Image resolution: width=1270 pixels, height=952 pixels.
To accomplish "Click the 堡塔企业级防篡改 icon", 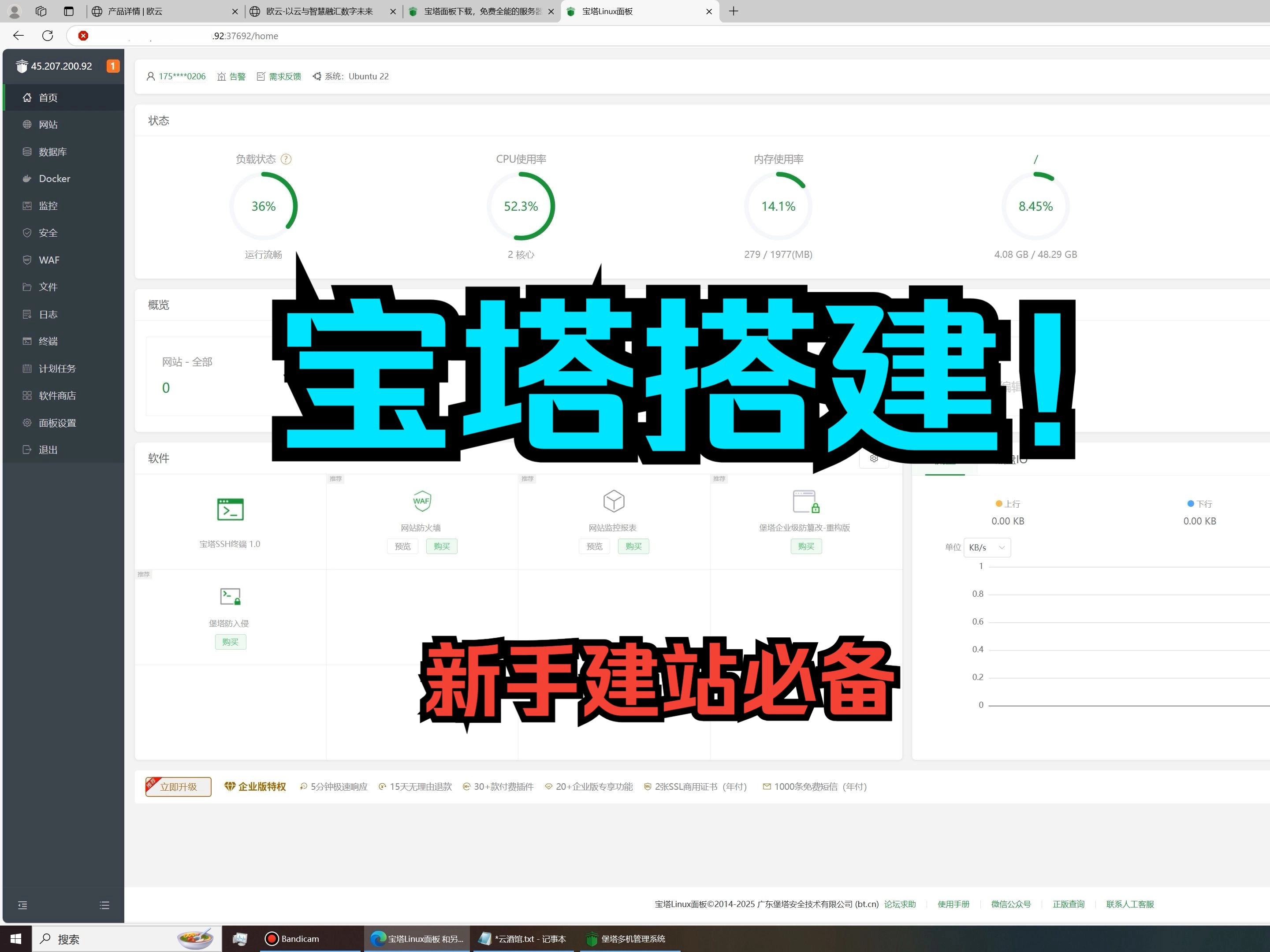I will pyautogui.click(x=805, y=501).
